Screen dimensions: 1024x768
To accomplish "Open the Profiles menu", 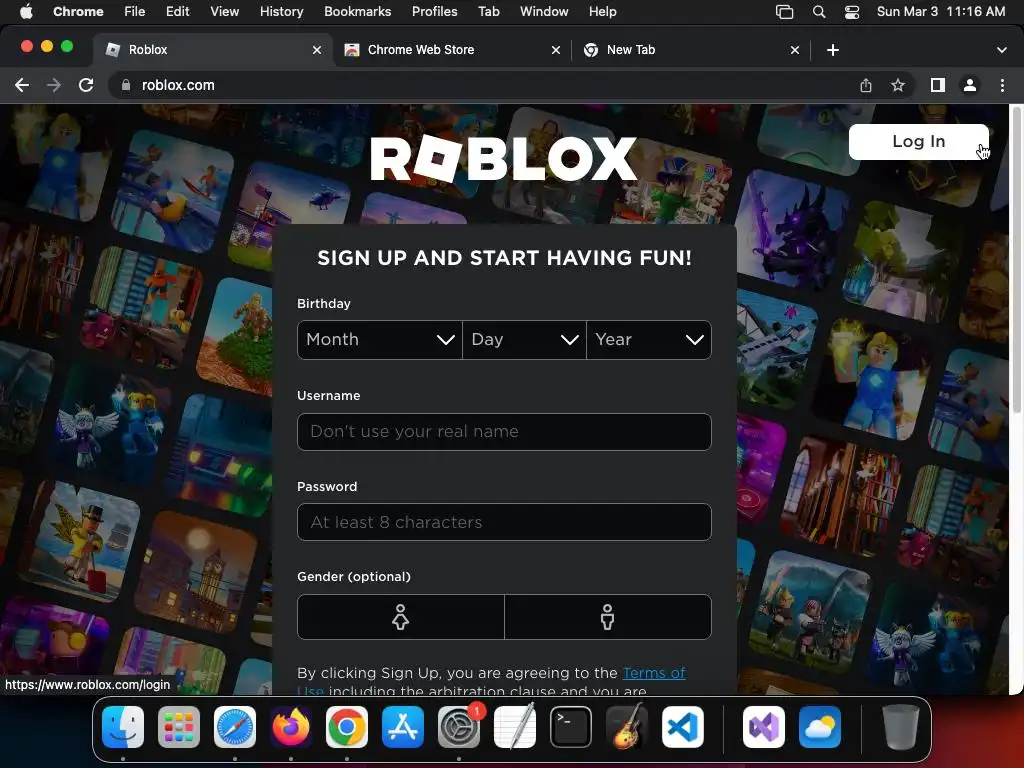I will (x=434, y=12).
